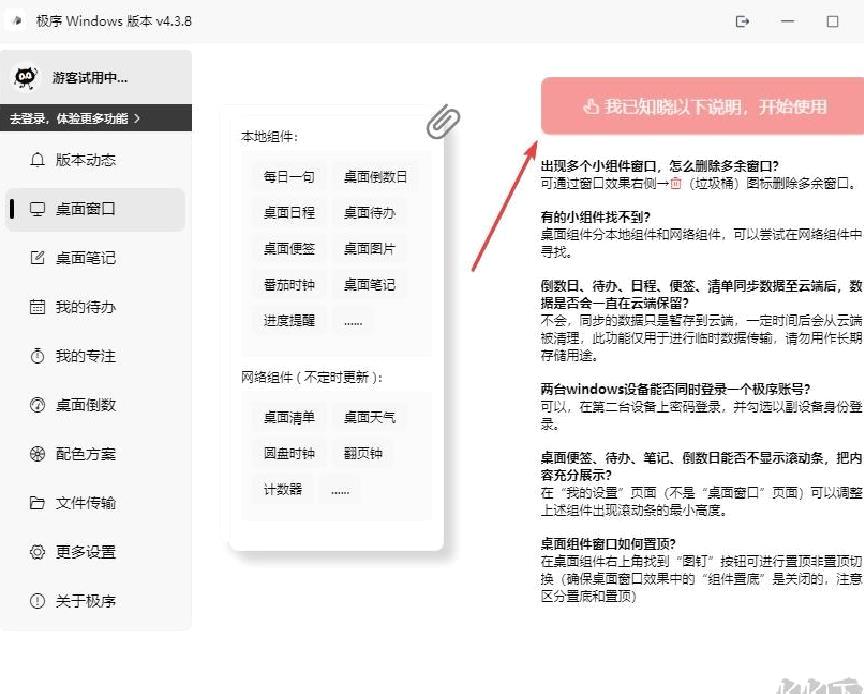The width and height of the screenshot is (864, 694).
Task: Minimize the 极序 window
Action: pyautogui.click(x=787, y=21)
